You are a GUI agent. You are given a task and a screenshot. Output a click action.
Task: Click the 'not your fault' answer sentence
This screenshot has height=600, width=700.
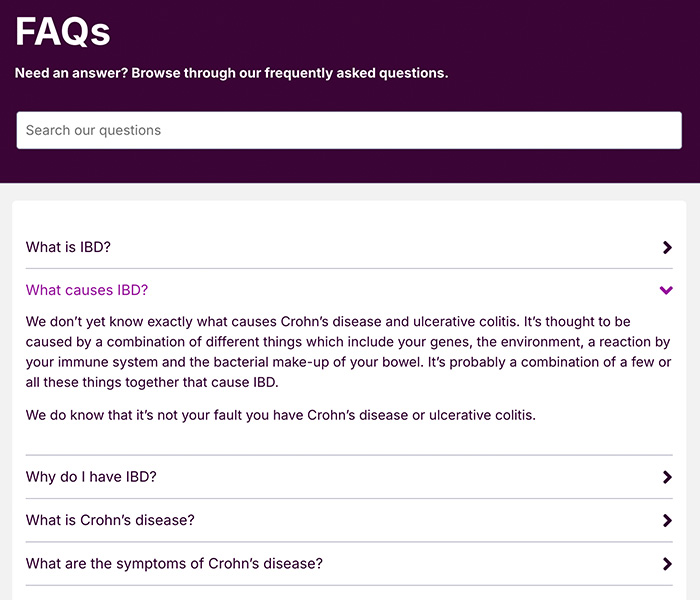(x=281, y=415)
